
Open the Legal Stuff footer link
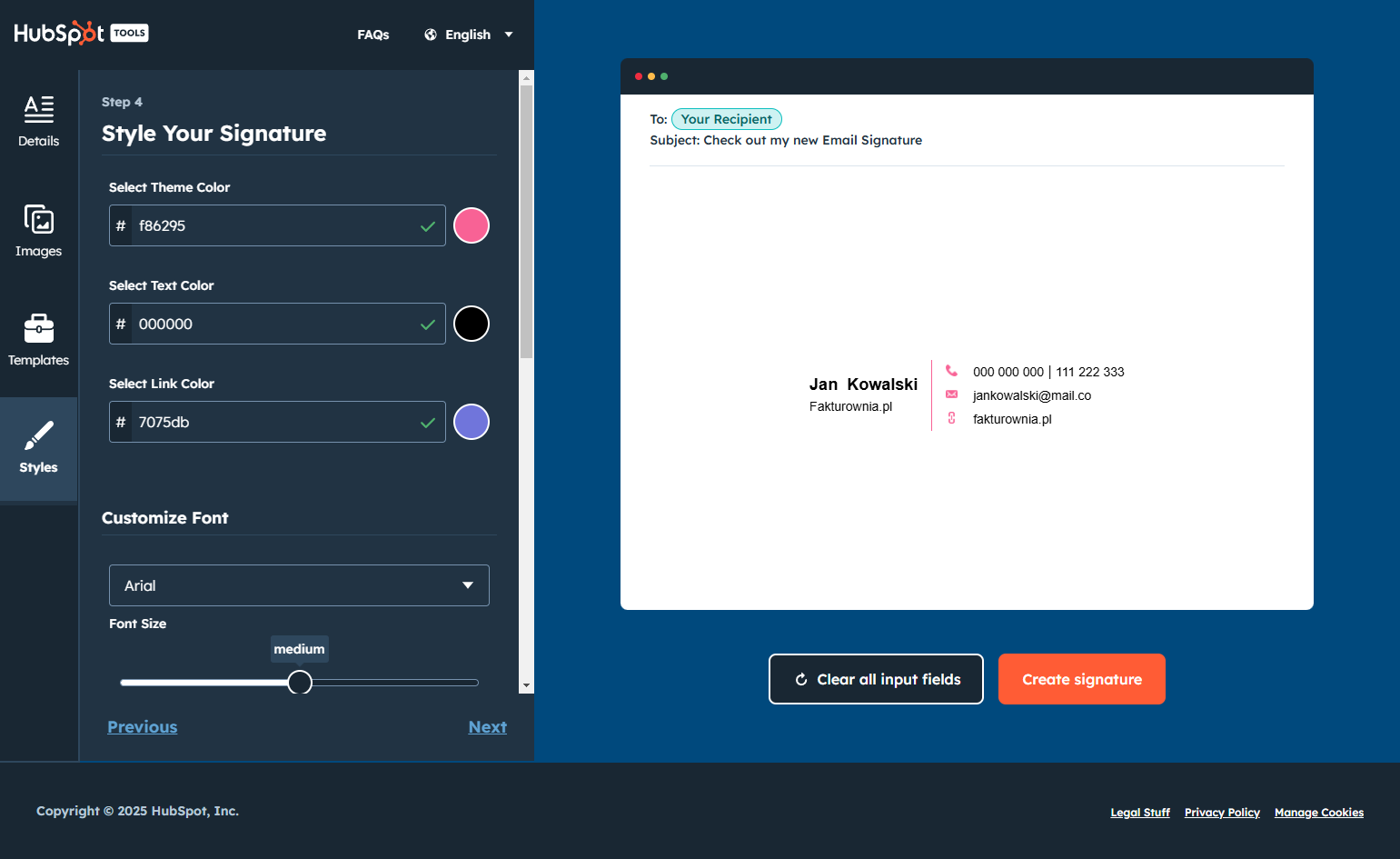pyautogui.click(x=1140, y=813)
